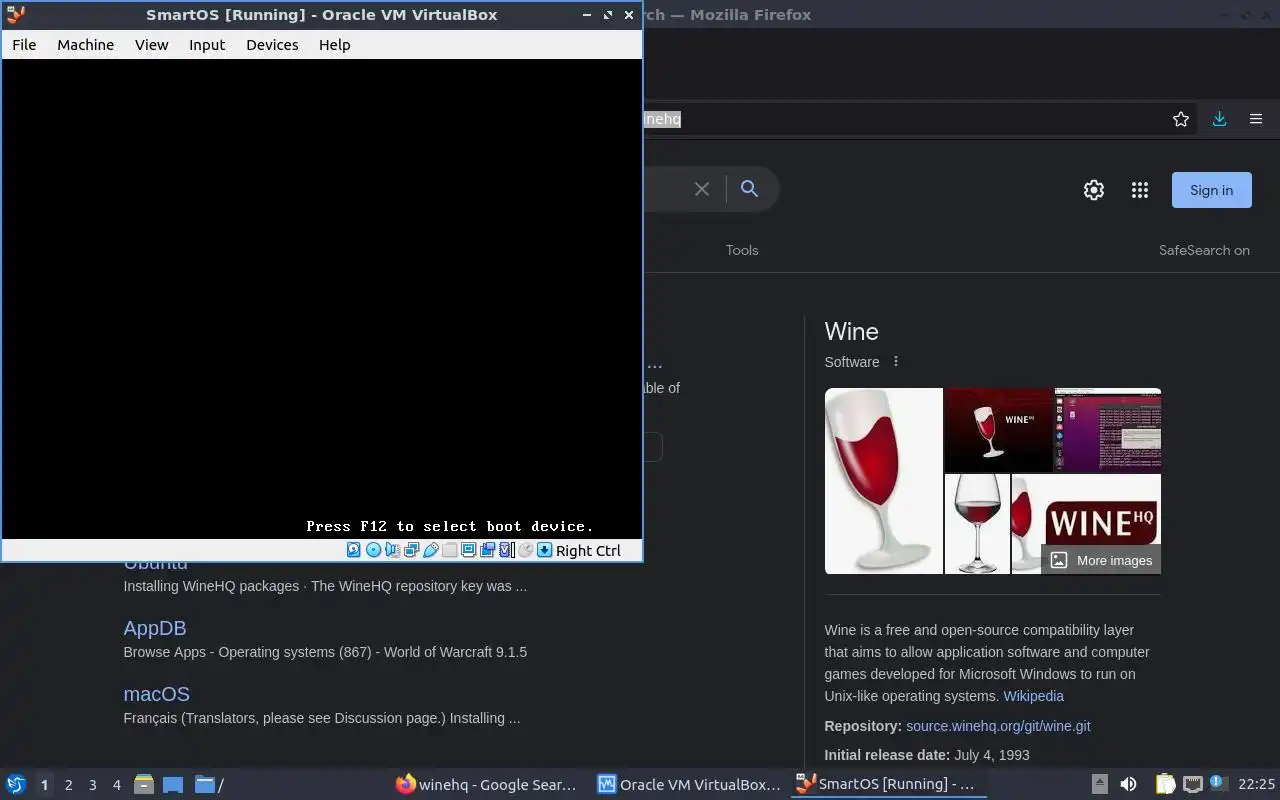Click the volume speaker tray icon
Viewport: 1280px width, 800px height.
[x=1128, y=784]
